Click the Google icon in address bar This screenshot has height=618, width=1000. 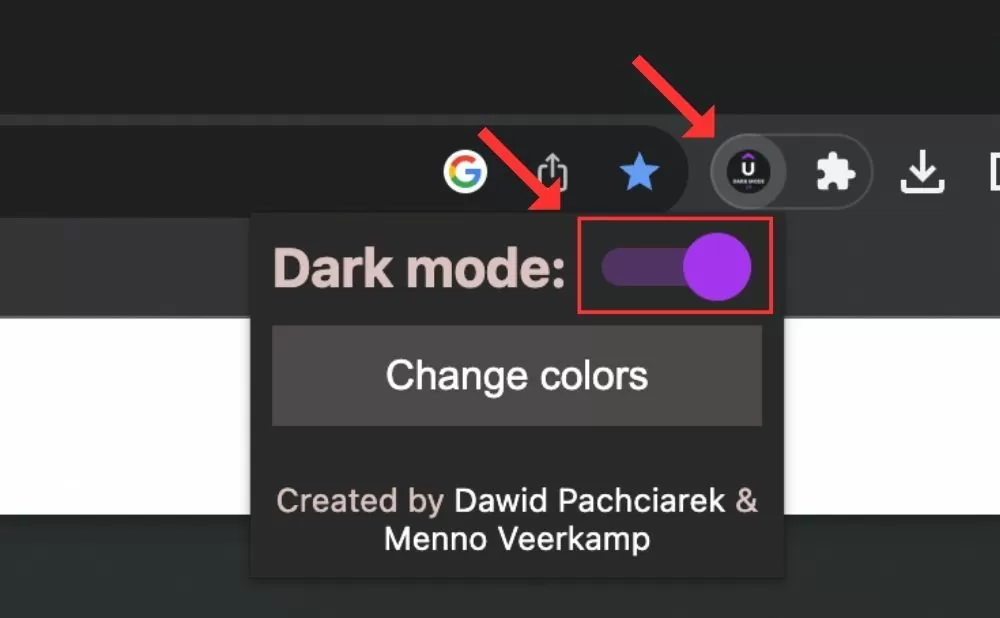(465, 172)
